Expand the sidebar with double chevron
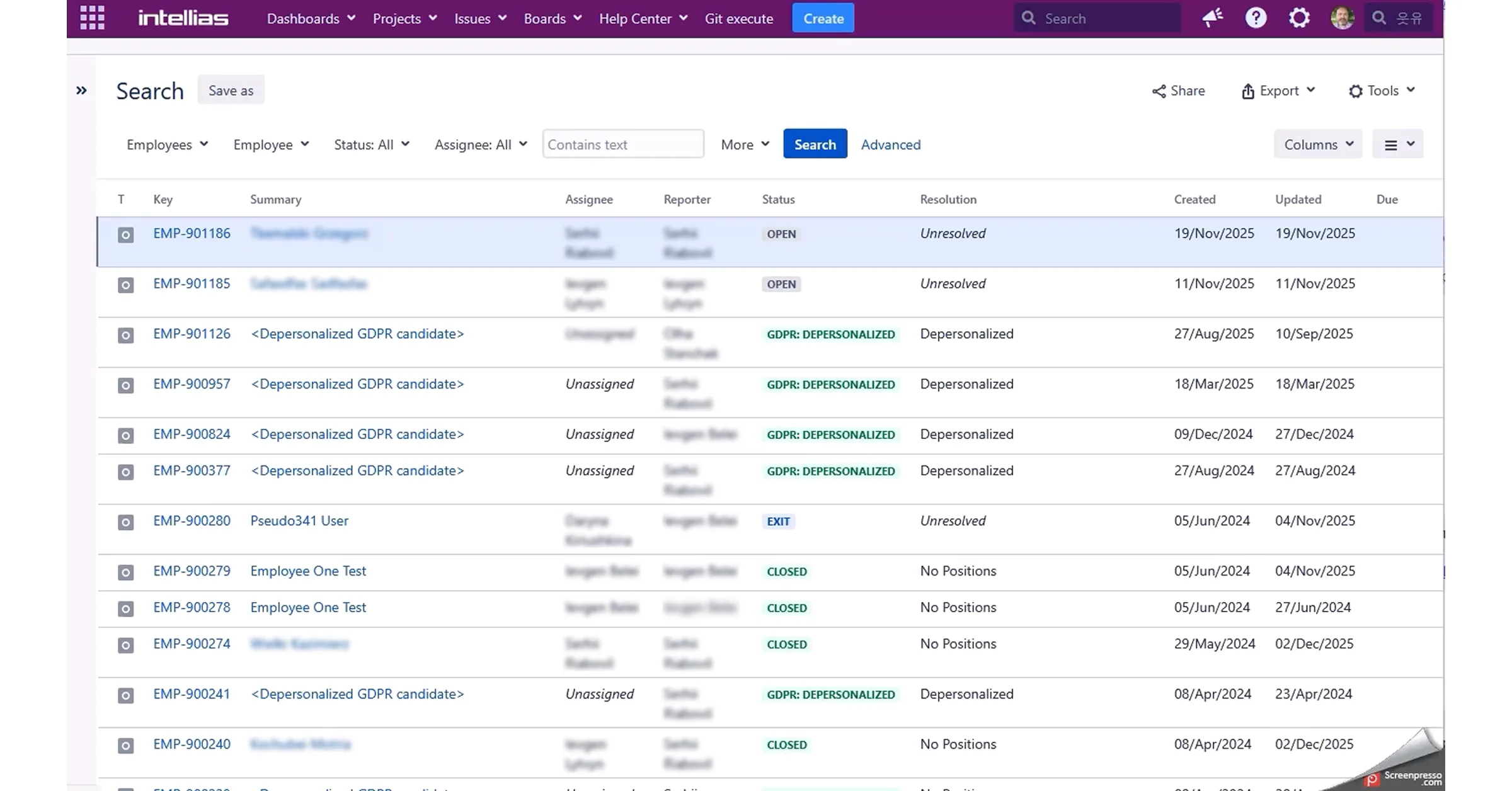Viewport: 1512px width, 791px height. pyautogui.click(x=81, y=91)
